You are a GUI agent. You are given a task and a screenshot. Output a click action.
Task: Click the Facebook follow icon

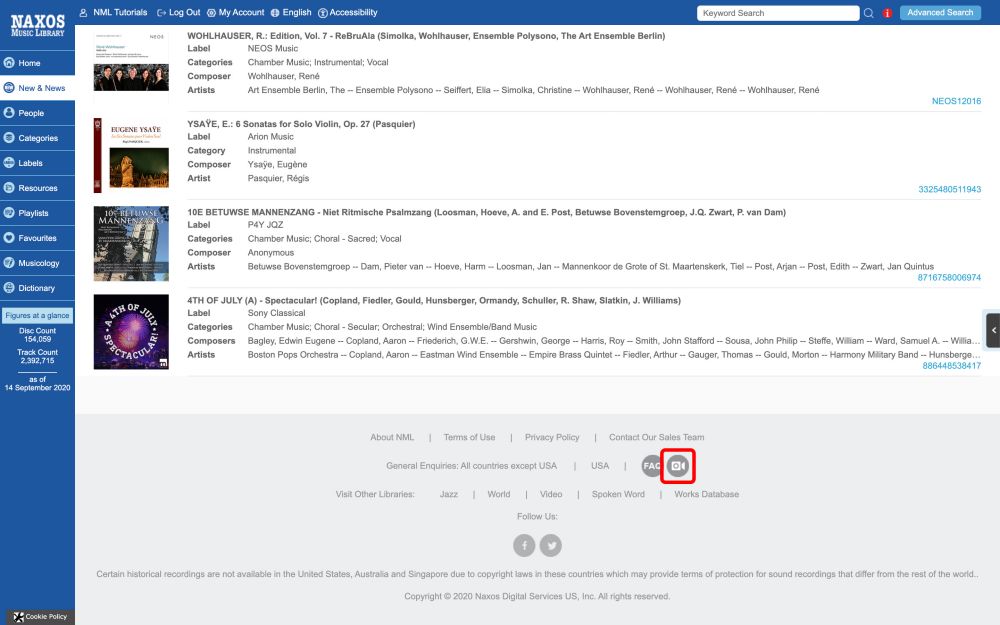click(524, 545)
